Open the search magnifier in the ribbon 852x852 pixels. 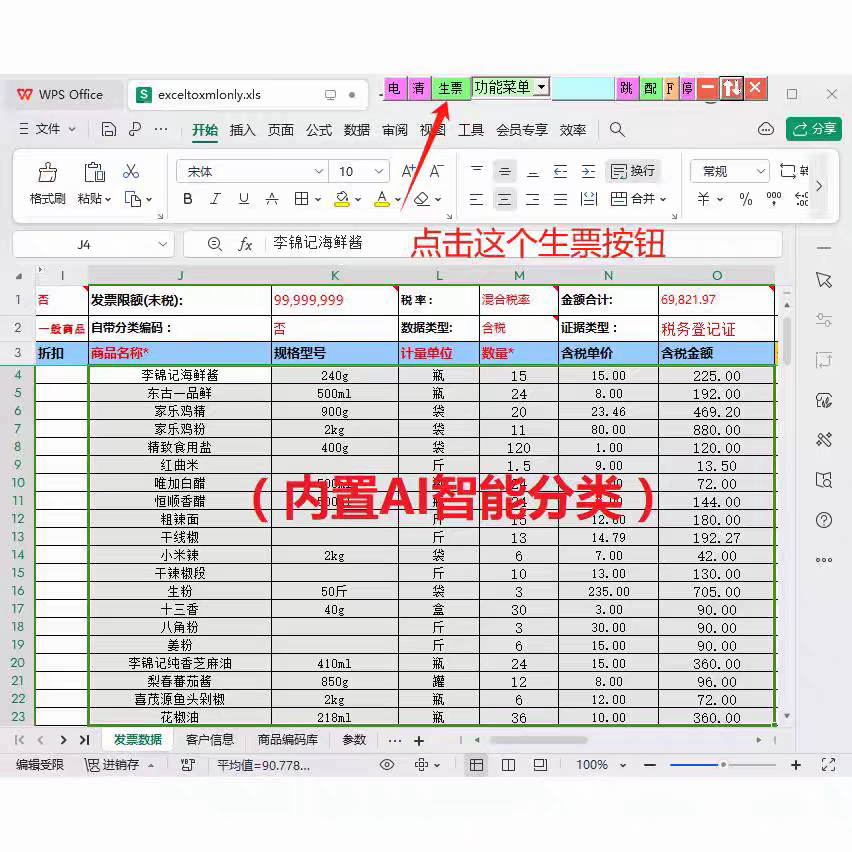click(x=618, y=129)
